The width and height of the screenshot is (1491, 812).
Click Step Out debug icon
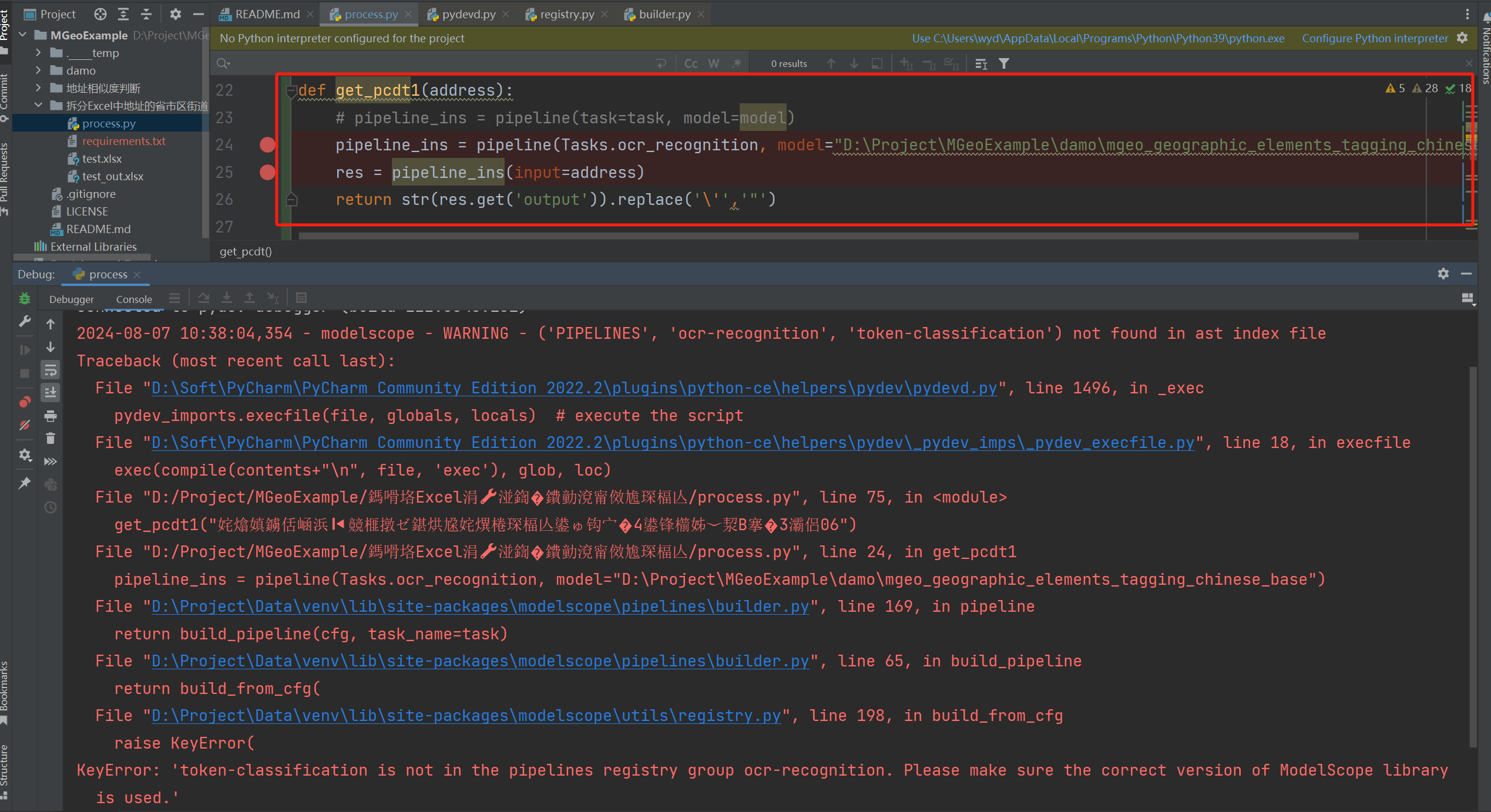click(250, 298)
